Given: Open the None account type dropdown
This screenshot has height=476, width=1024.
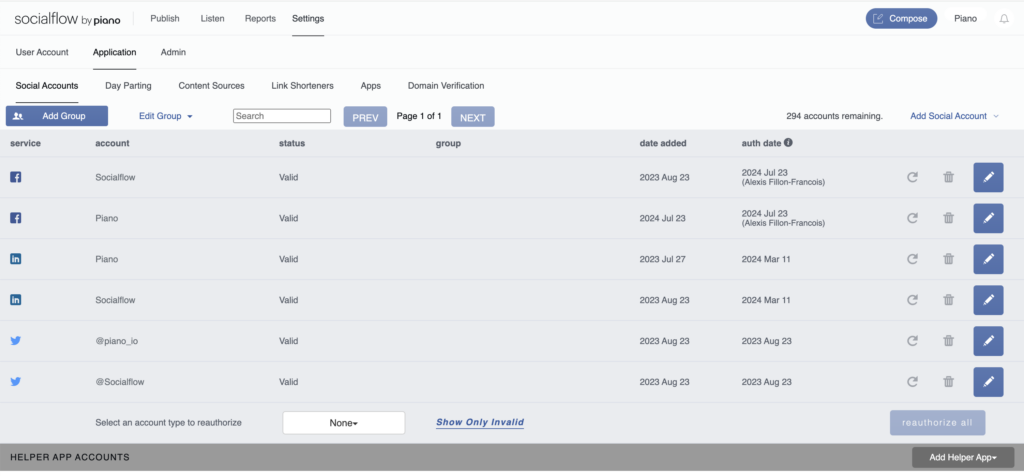Looking at the screenshot, I should point(344,422).
